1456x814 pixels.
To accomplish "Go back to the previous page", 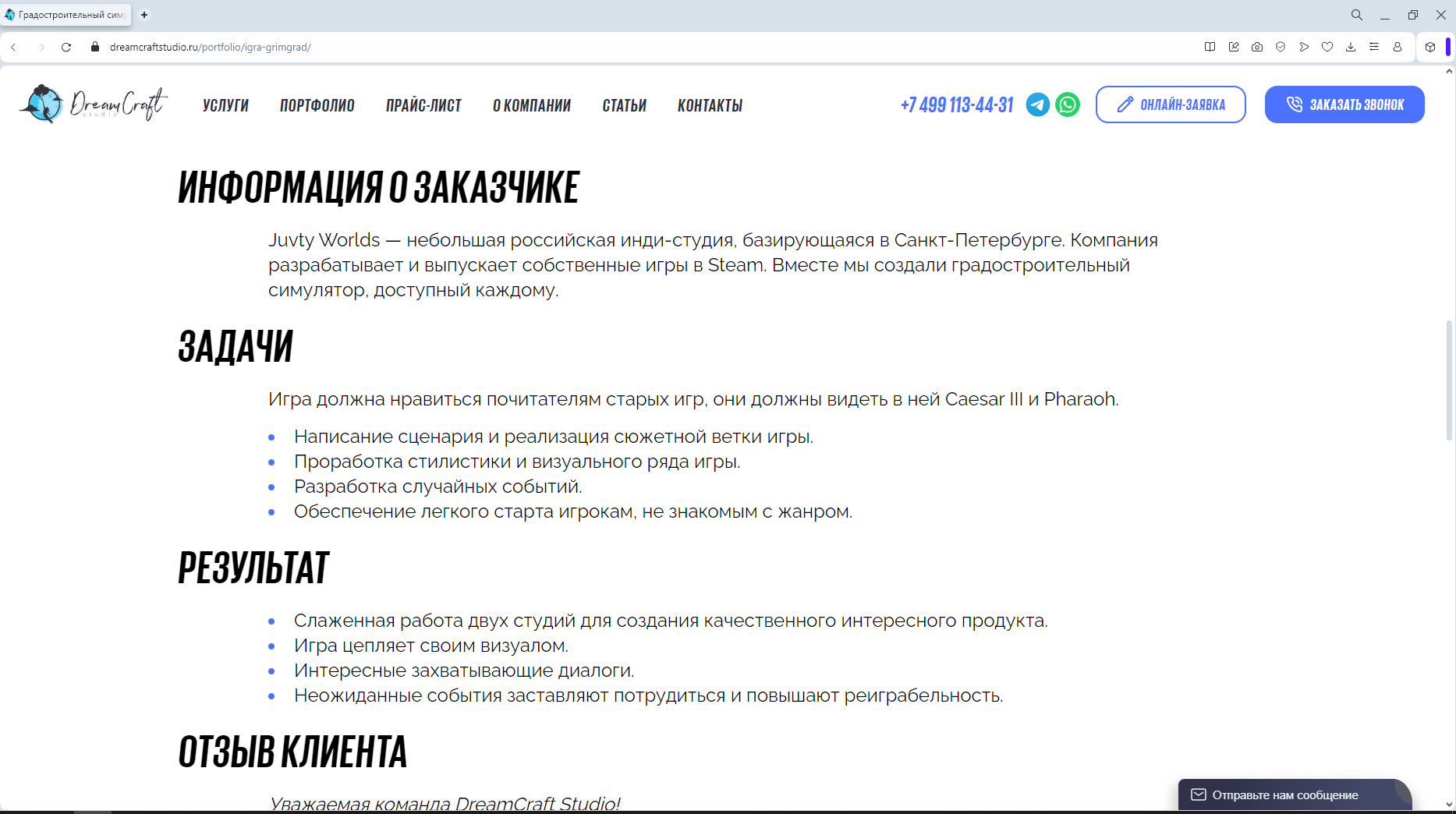I will point(14,47).
